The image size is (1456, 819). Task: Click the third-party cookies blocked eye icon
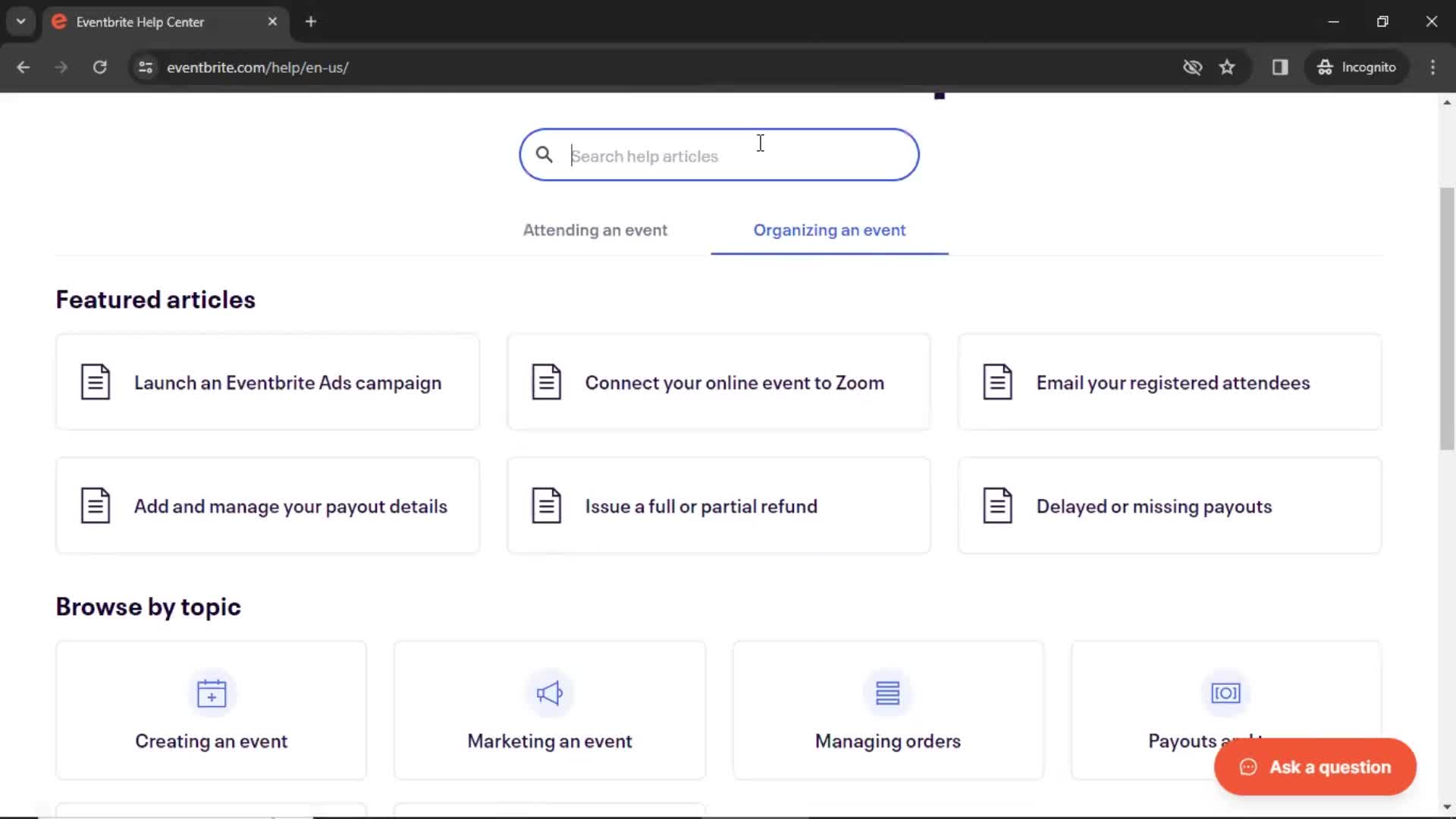coord(1193,67)
